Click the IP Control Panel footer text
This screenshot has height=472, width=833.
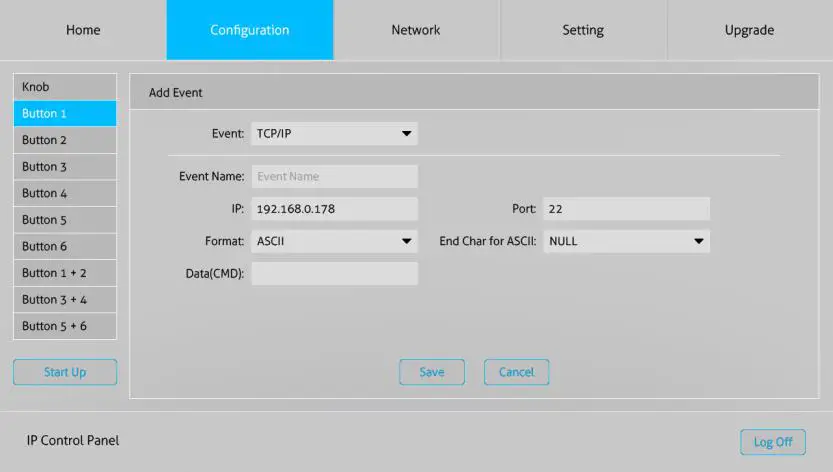coord(73,441)
